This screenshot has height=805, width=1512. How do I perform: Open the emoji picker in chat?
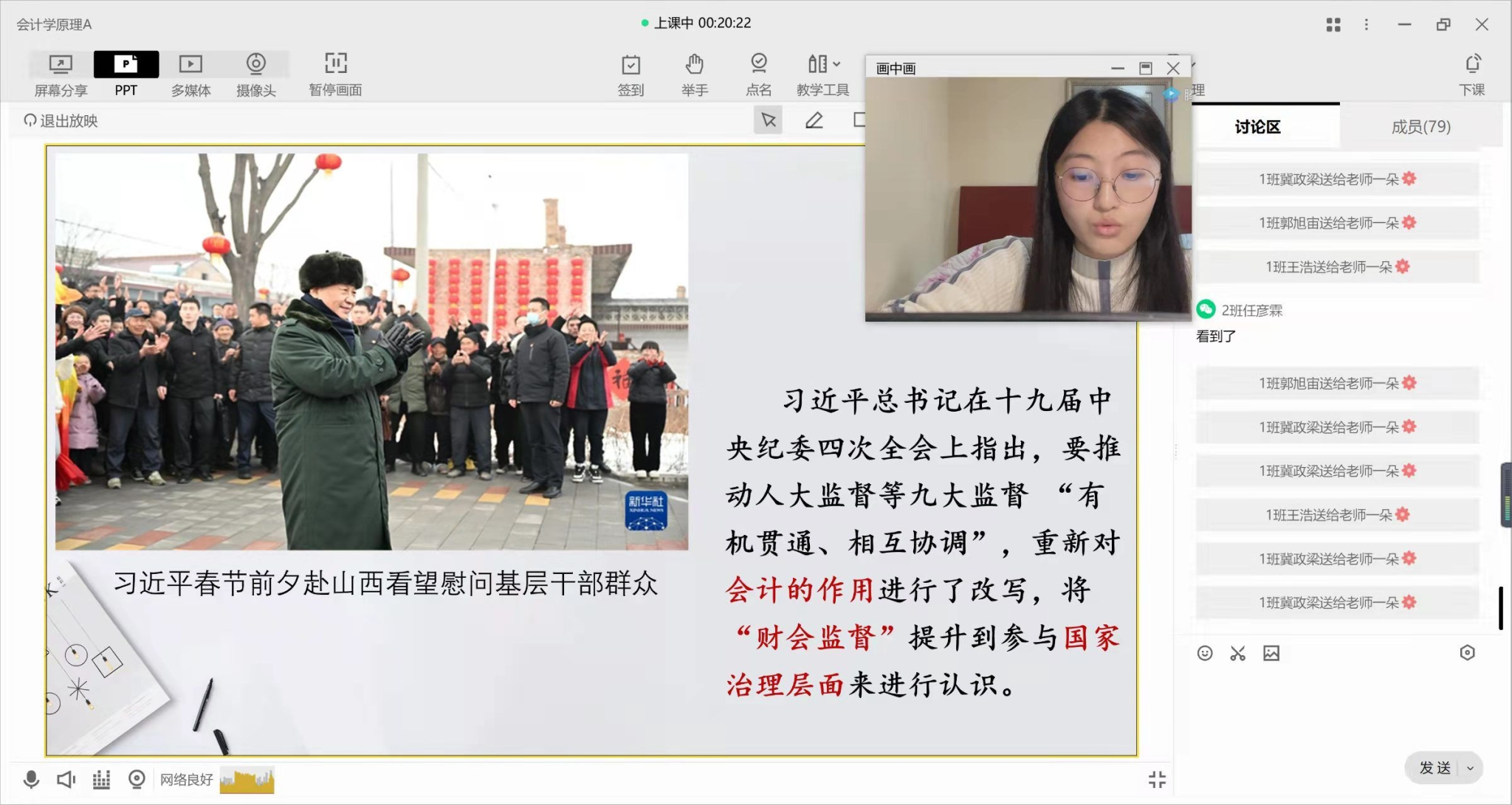[1205, 653]
